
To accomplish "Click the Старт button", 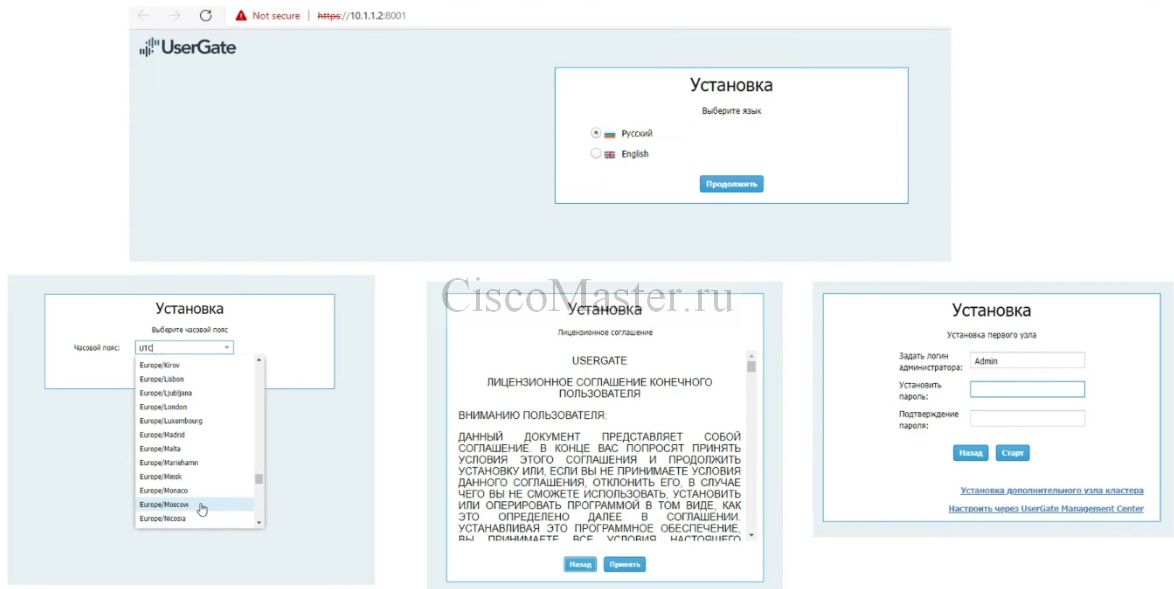I will tap(1013, 454).
